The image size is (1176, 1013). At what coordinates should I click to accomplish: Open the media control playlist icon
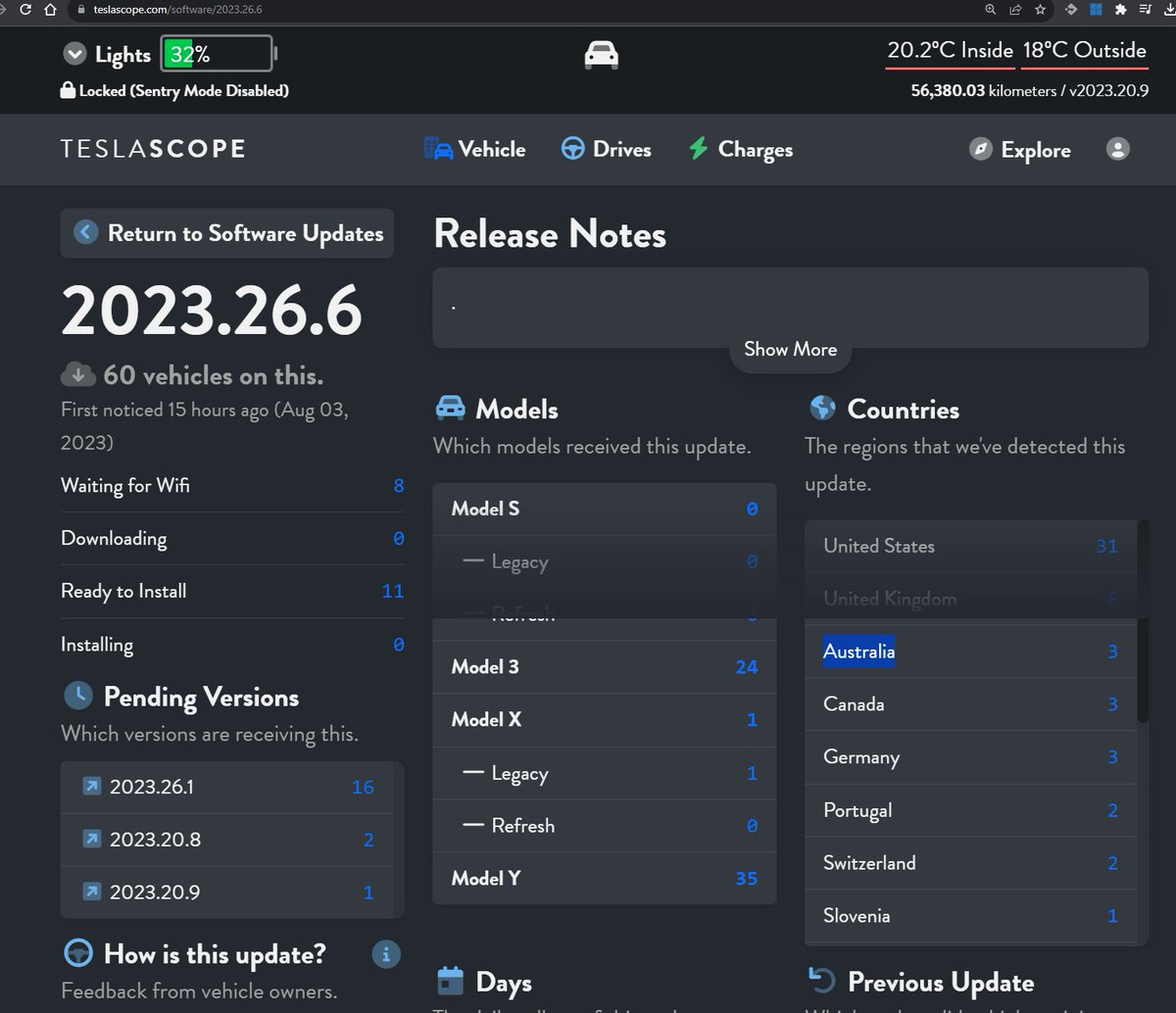pos(1145,9)
